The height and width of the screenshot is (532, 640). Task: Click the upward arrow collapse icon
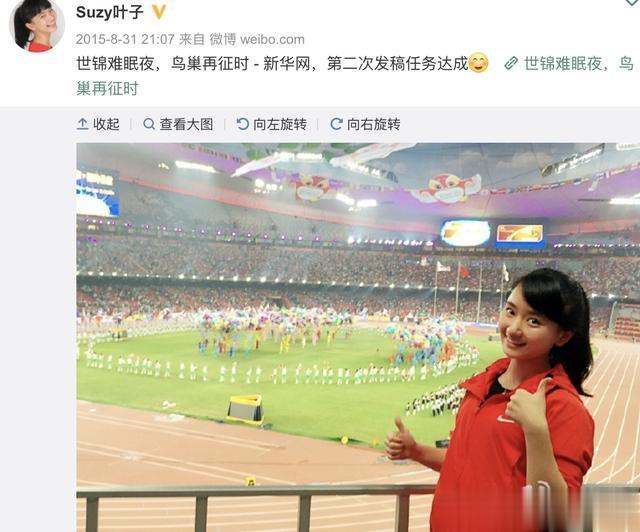coord(82,124)
